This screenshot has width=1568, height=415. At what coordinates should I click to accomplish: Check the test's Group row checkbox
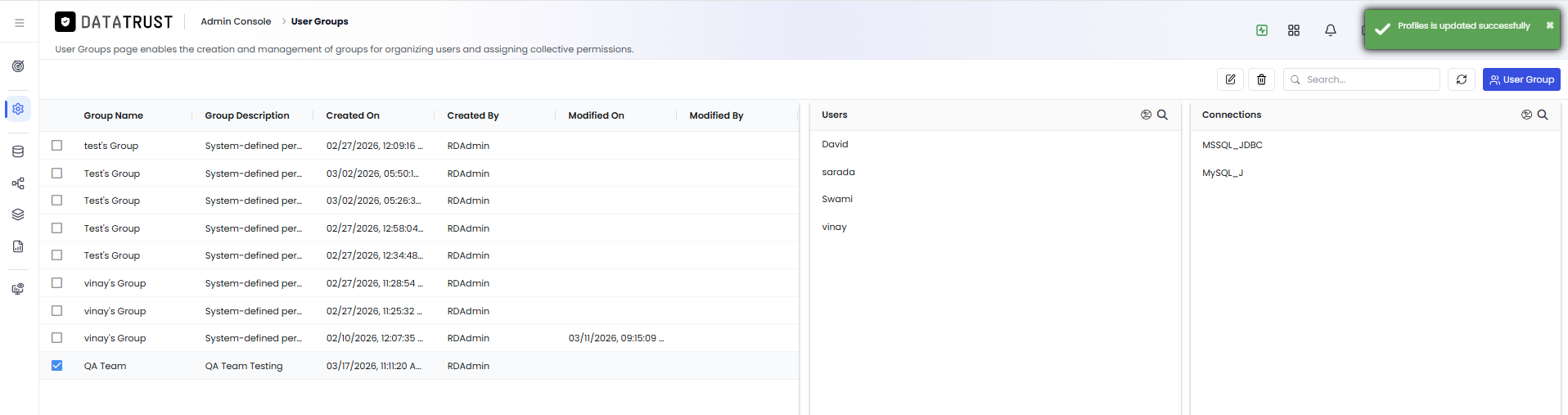pos(56,145)
